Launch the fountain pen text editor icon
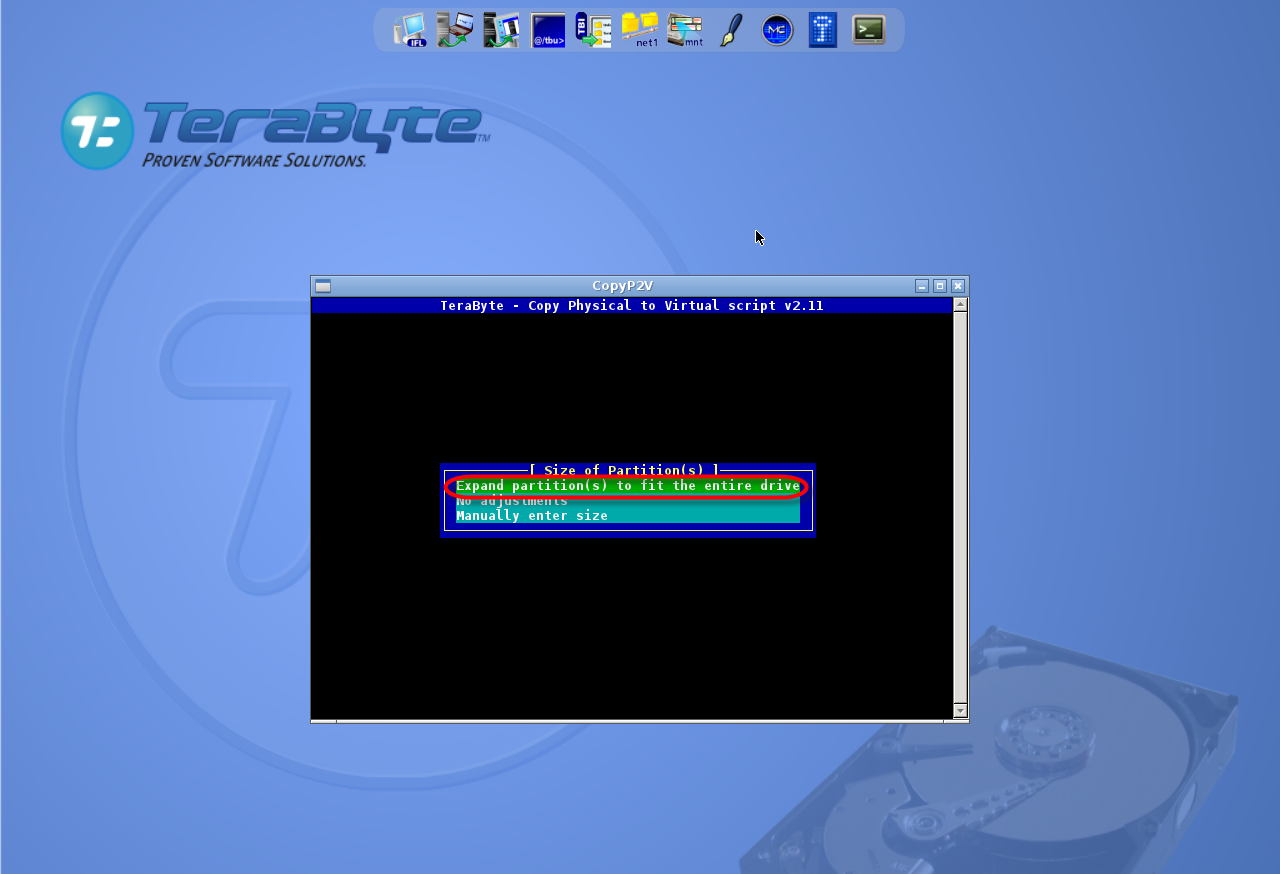The width and height of the screenshot is (1280, 874). tap(731, 30)
